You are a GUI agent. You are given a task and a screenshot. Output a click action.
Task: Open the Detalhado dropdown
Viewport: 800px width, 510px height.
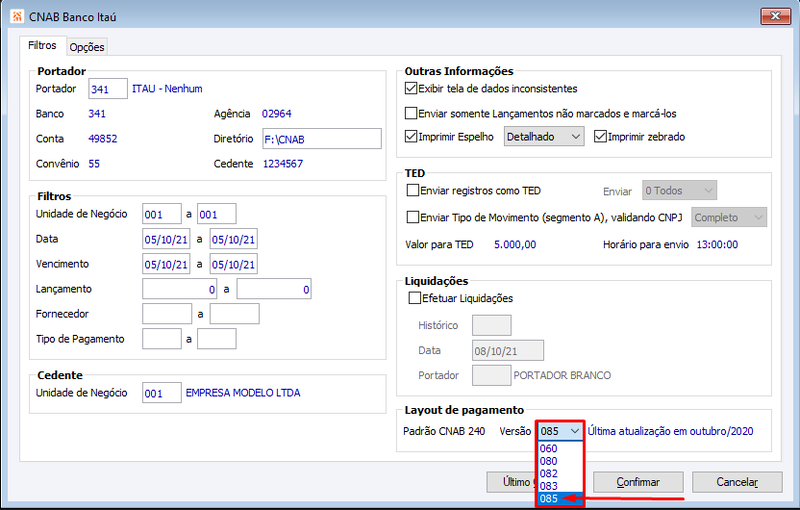click(544, 136)
